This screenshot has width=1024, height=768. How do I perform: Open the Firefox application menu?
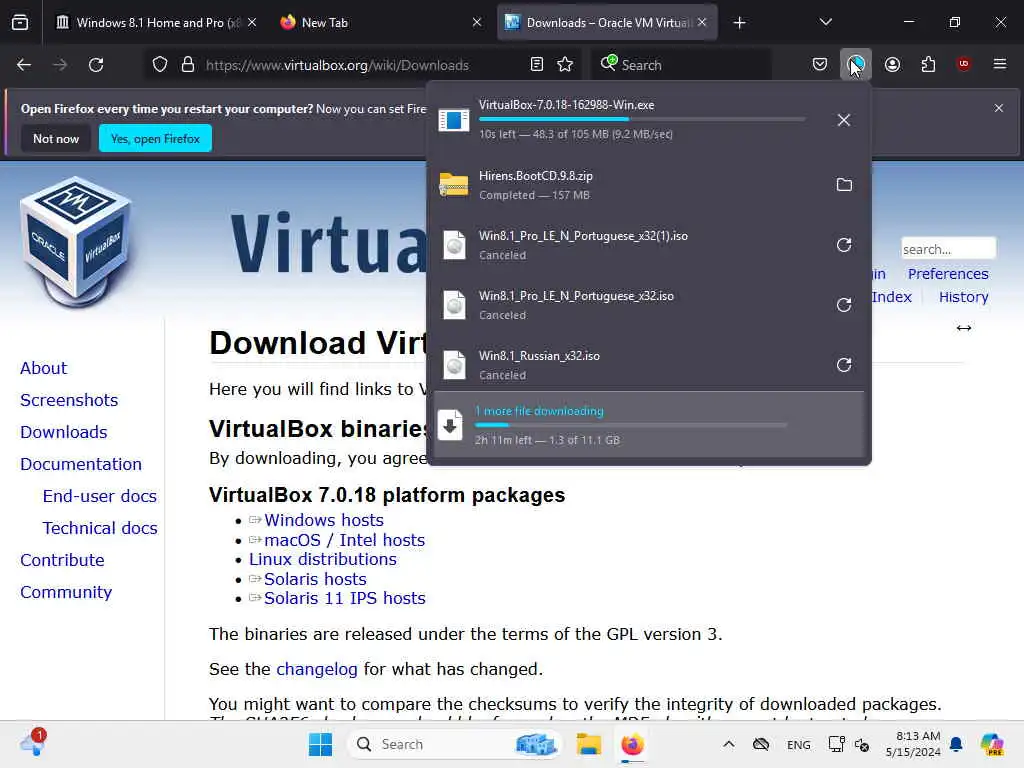(1000, 64)
